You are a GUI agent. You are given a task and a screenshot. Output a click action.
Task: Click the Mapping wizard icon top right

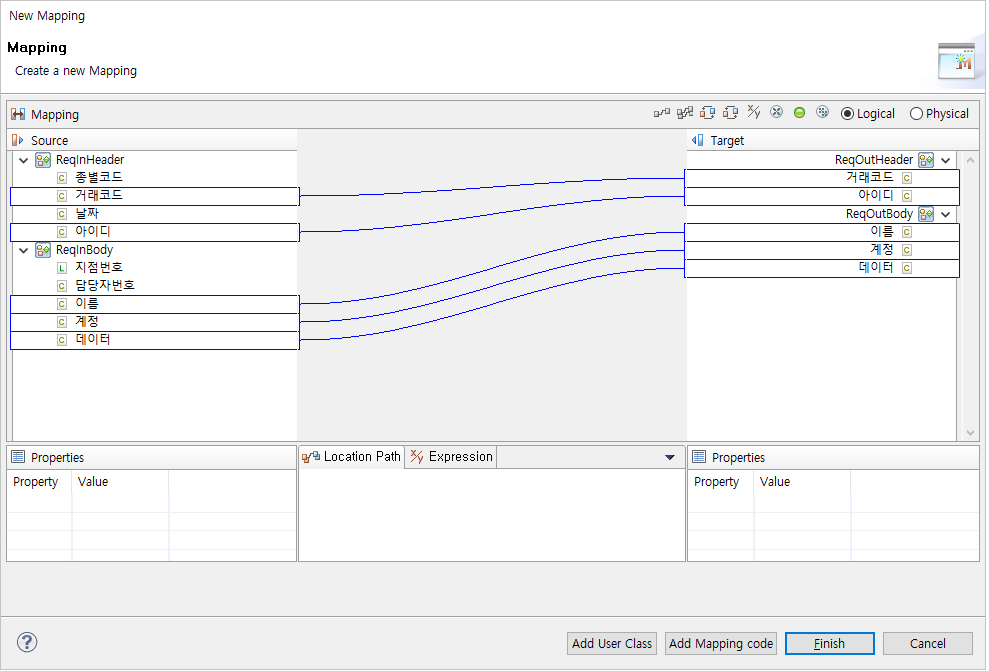click(x=958, y=61)
